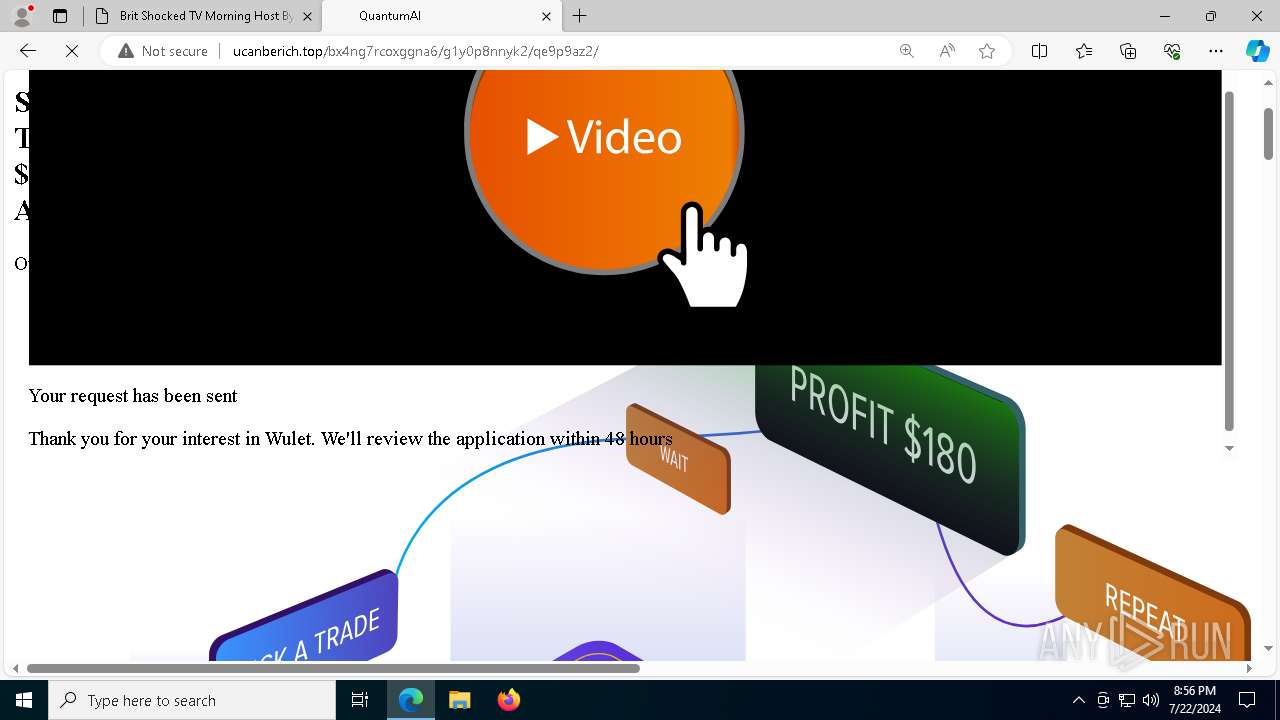The width and height of the screenshot is (1280, 720).
Task: Click the horizontal scroll-right arrow
Action: (1248, 668)
